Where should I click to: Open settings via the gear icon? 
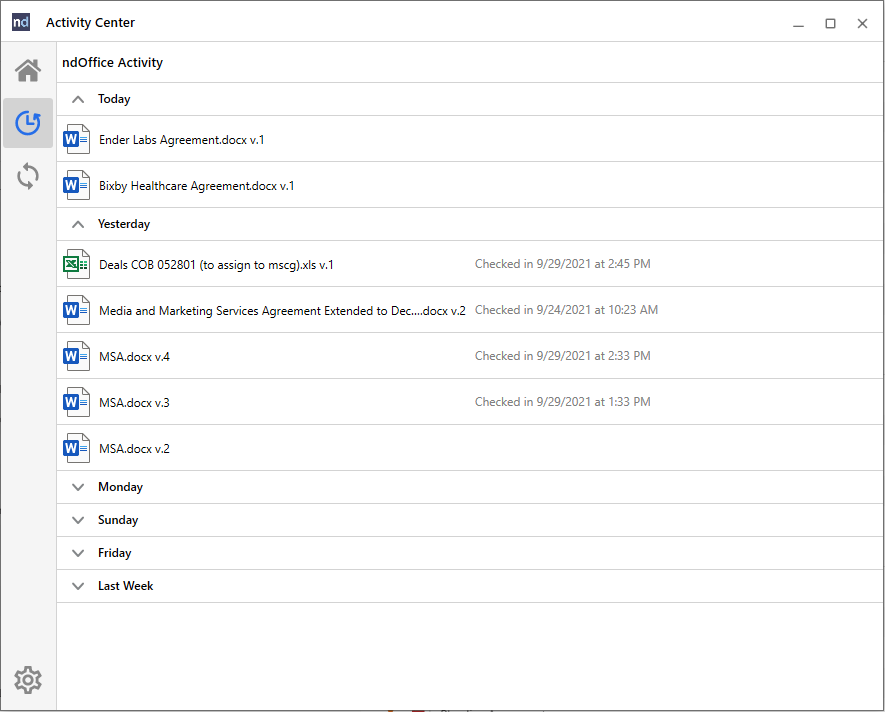pos(27,679)
